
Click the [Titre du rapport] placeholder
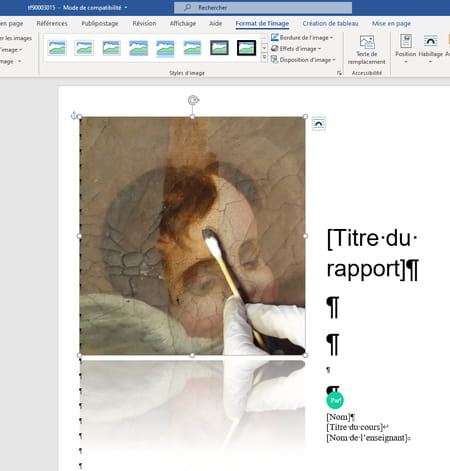(x=372, y=253)
